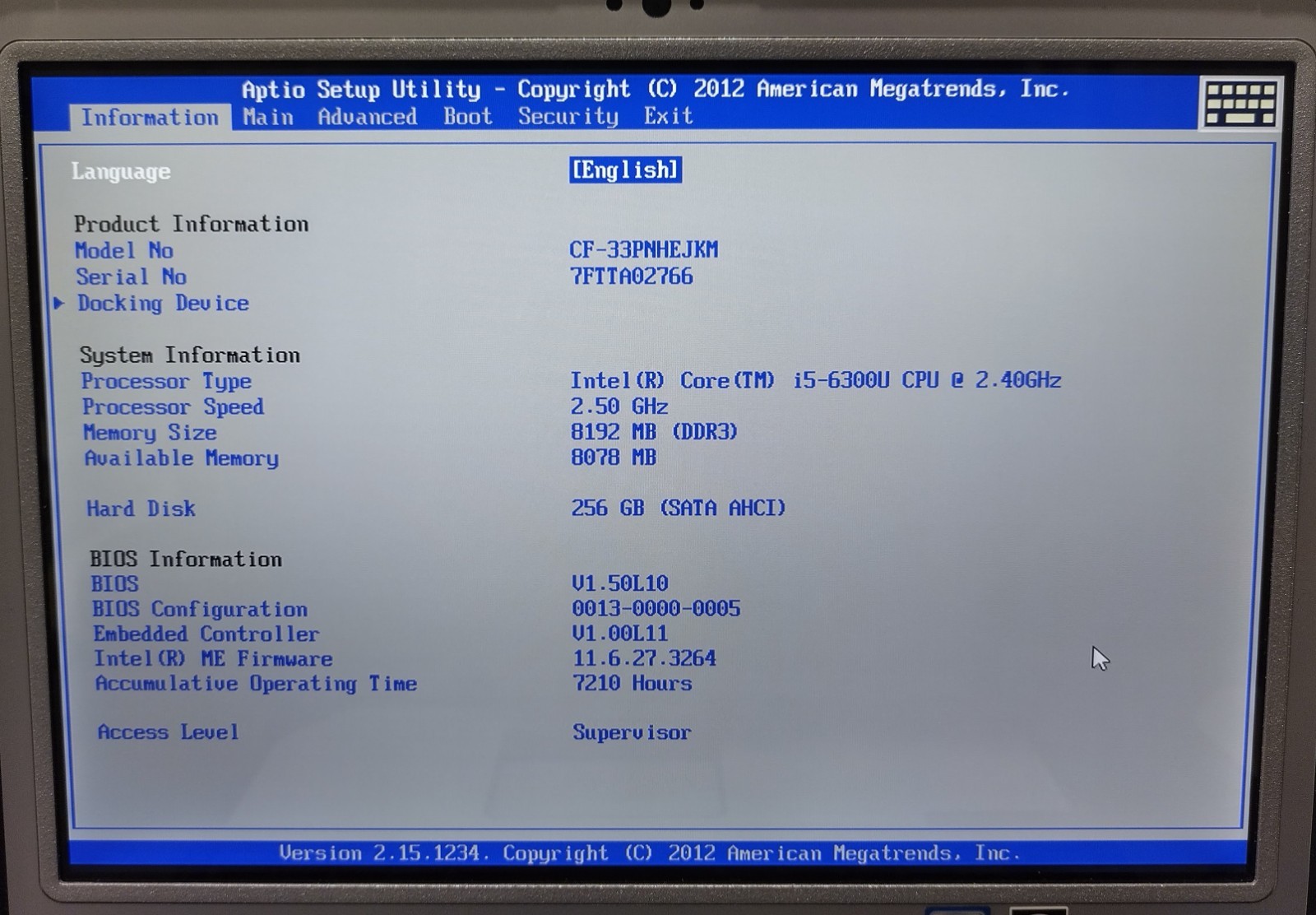Select the Supervisor access level value
This screenshot has height=915, width=1316.
(632, 732)
